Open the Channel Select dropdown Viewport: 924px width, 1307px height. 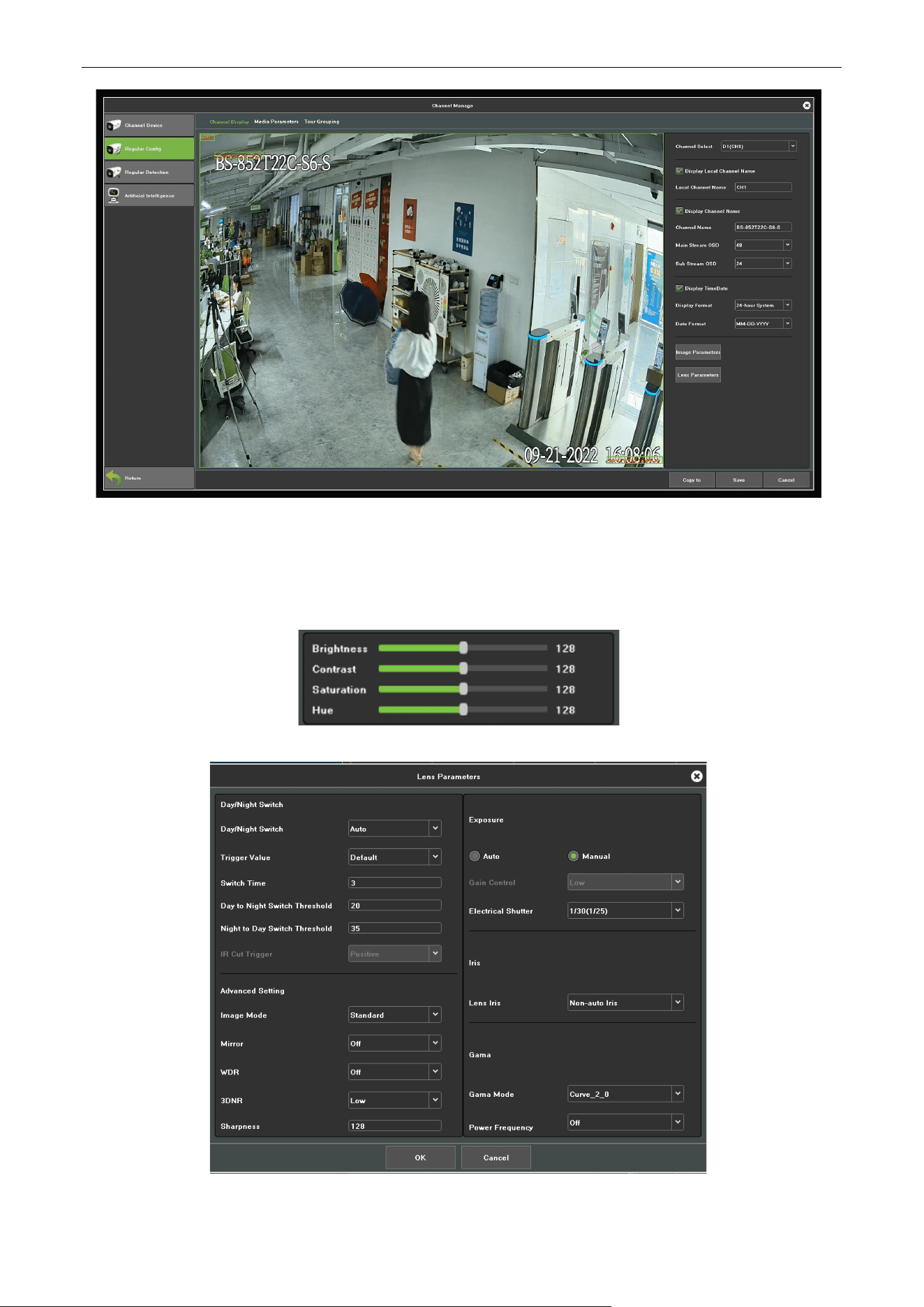[x=759, y=146]
